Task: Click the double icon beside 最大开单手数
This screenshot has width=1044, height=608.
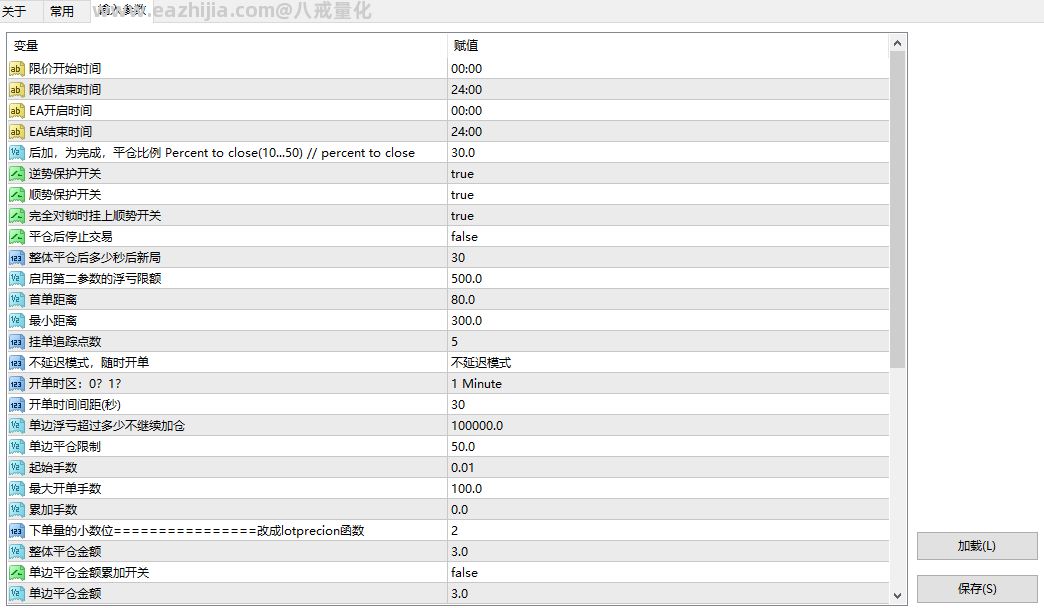Action: point(17,488)
